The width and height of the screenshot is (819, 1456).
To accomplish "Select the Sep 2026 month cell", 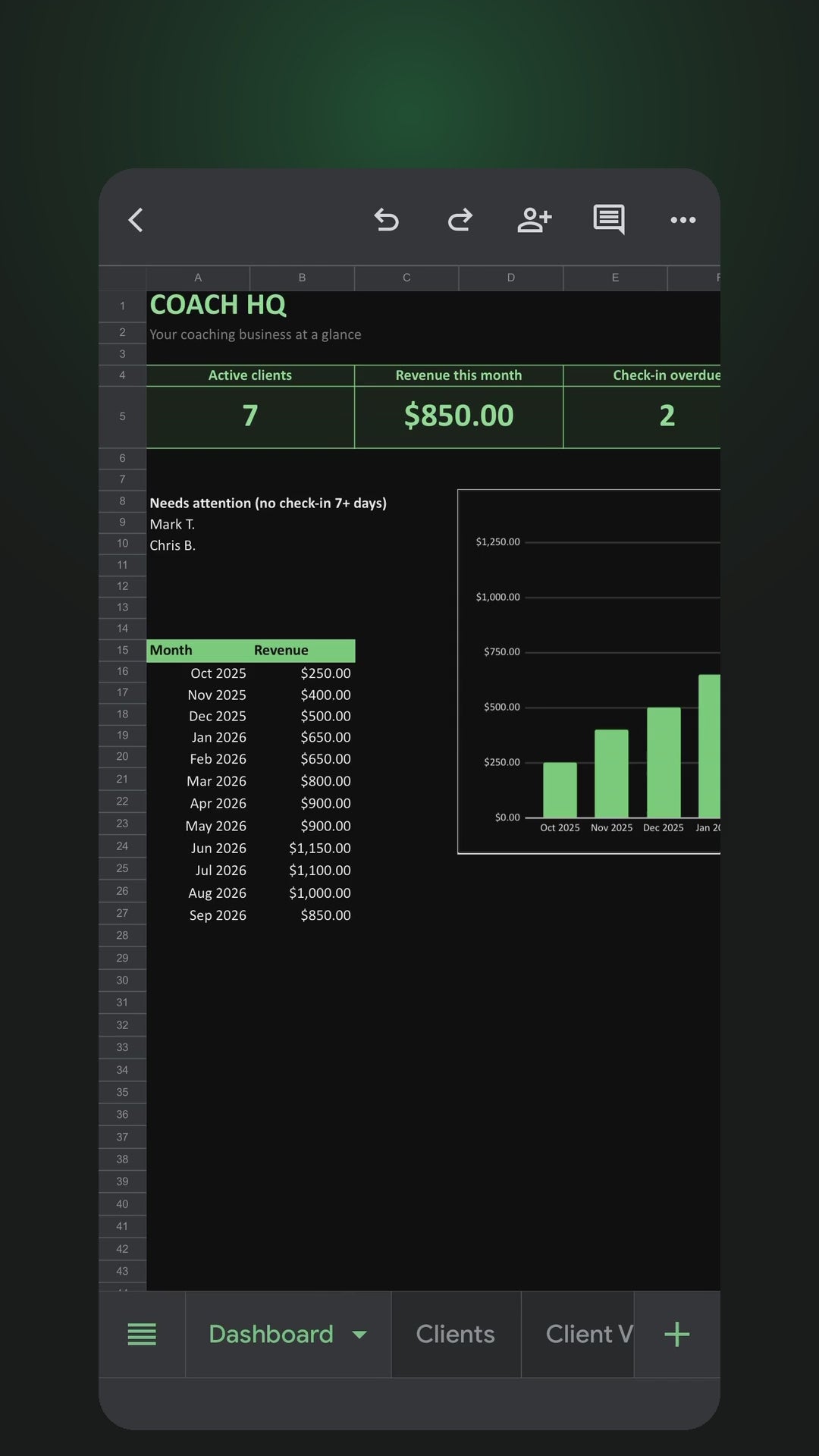I will click(x=198, y=915).
